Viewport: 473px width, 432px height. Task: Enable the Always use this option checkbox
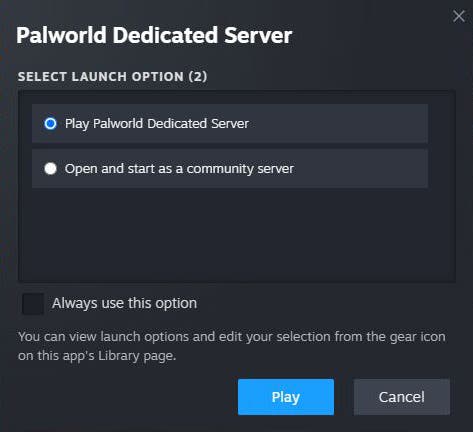point(33,304)
